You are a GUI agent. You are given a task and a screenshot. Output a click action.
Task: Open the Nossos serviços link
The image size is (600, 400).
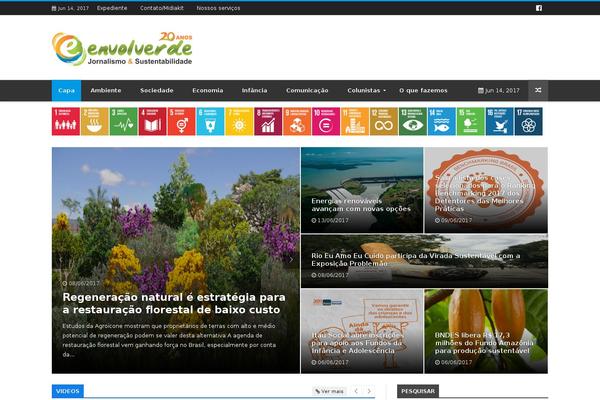[218, 8]
